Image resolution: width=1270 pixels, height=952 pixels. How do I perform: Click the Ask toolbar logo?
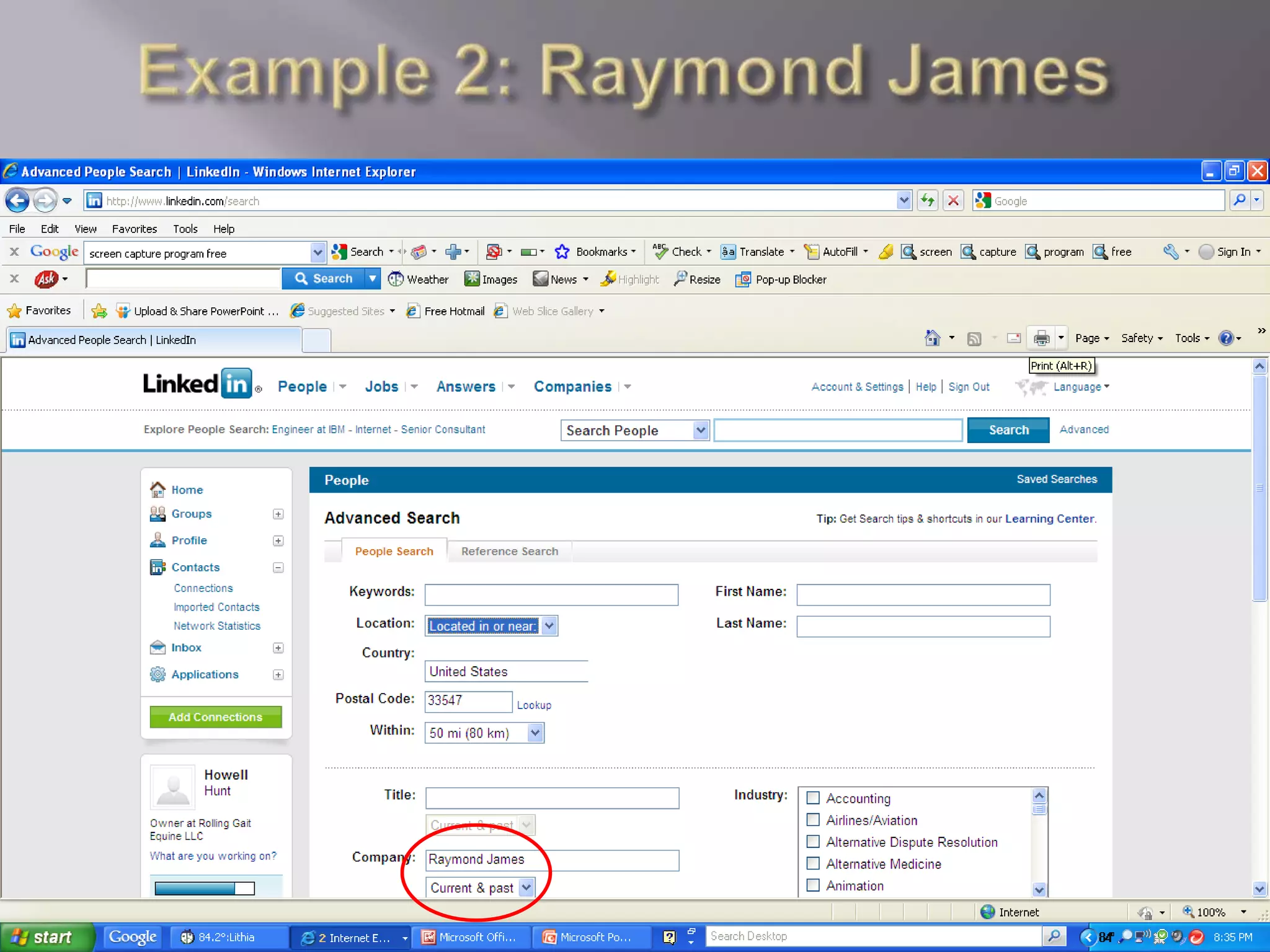47,280
